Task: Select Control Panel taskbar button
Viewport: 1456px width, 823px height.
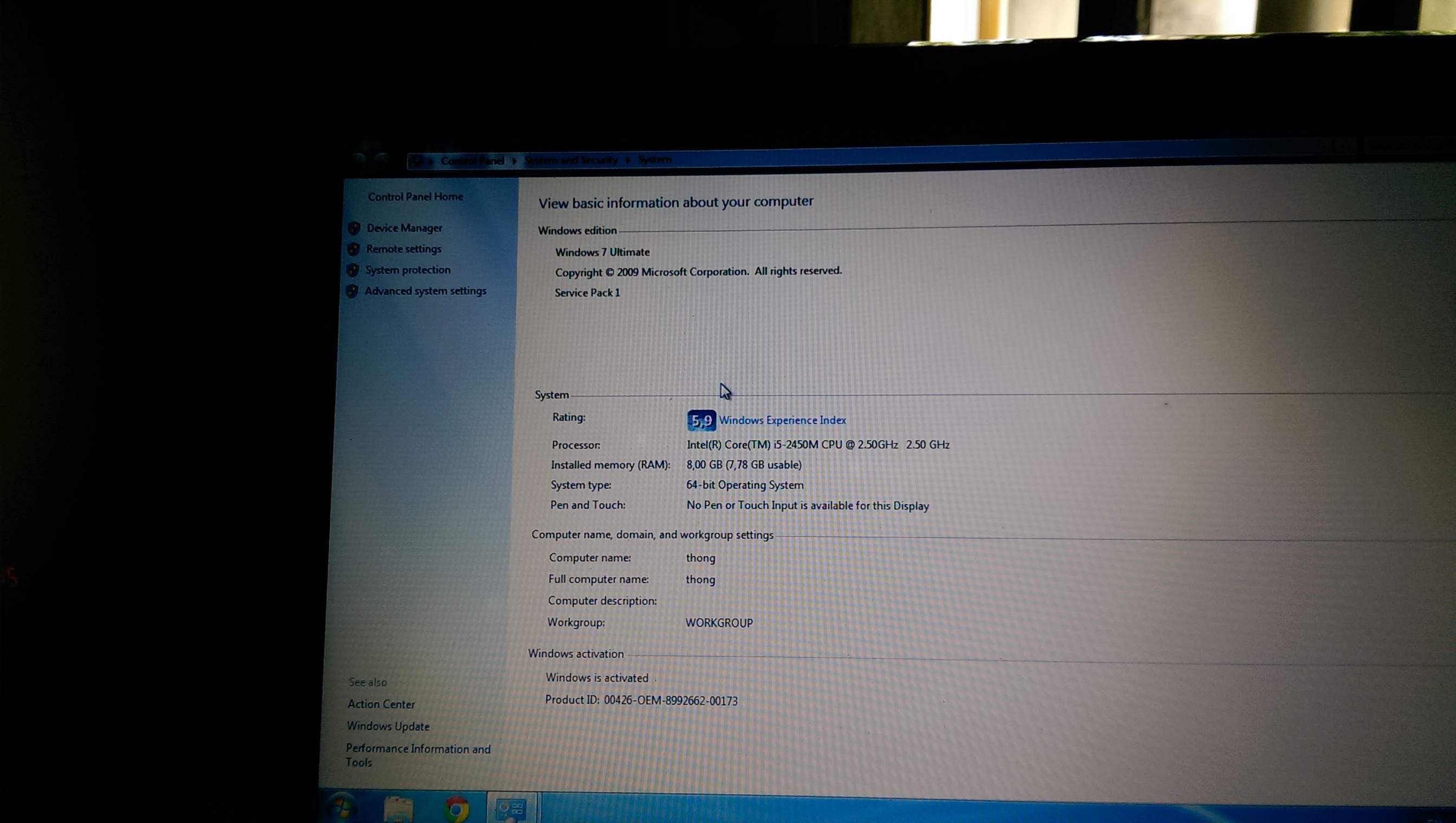Action: click(x=511, y=809)
